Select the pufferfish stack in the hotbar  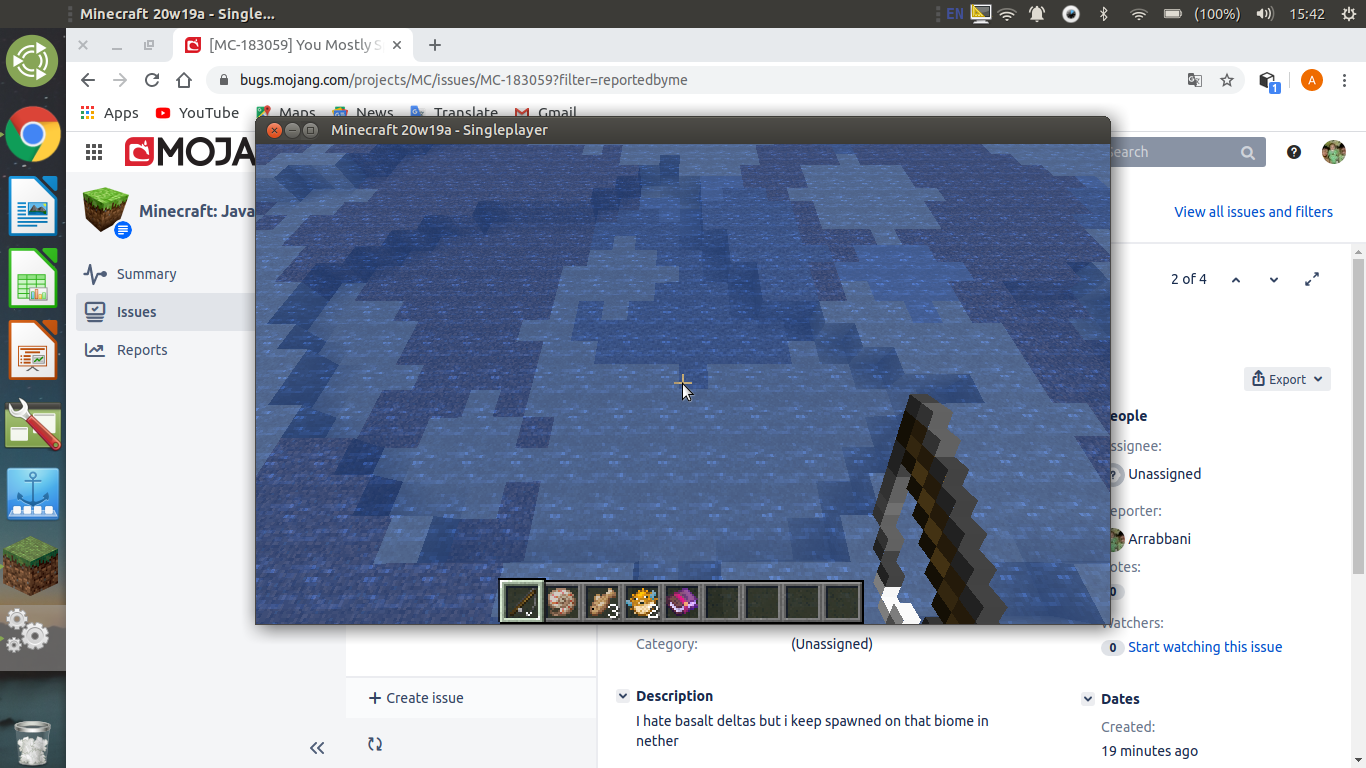642,601
